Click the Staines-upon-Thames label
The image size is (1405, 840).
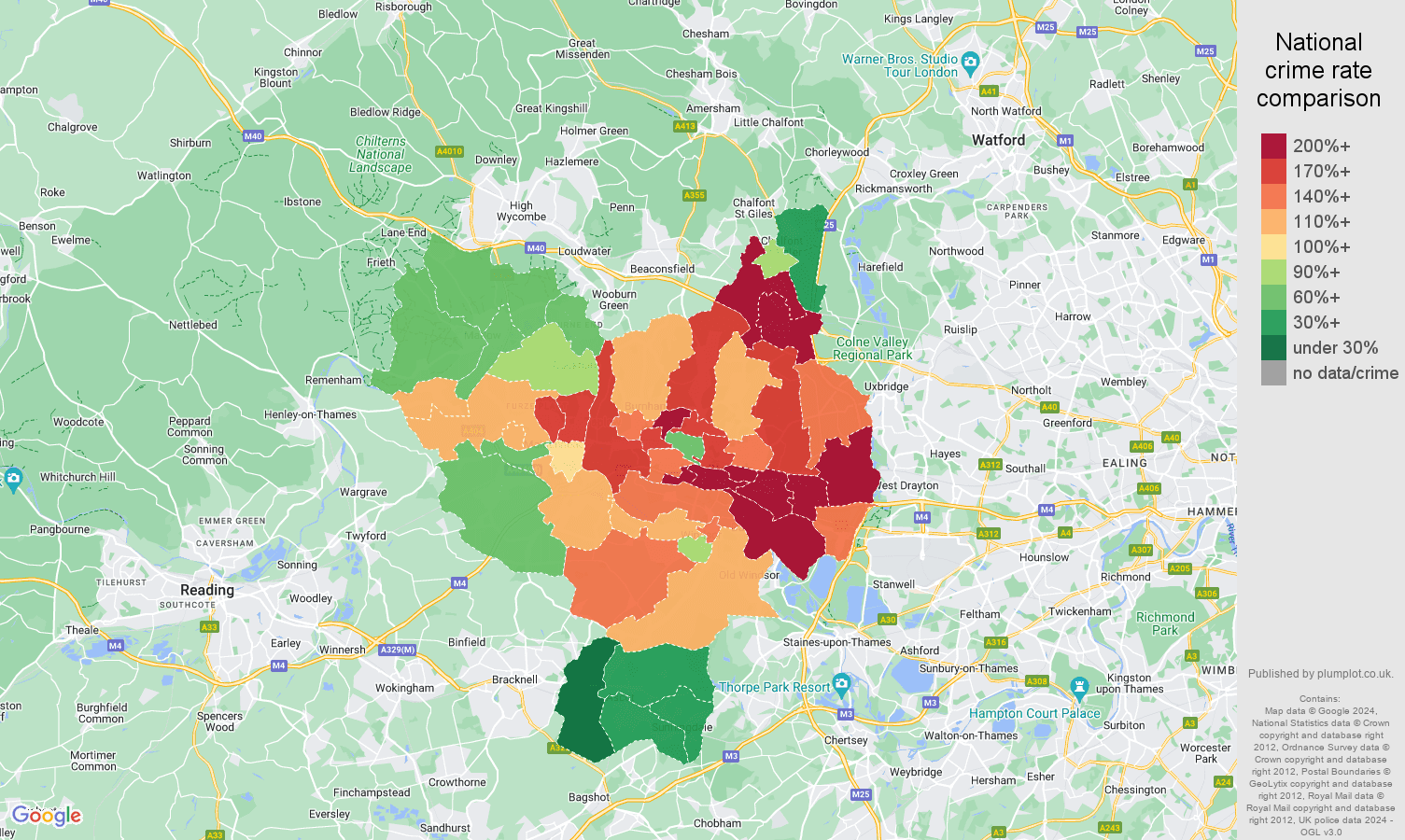tap(837, 642)
